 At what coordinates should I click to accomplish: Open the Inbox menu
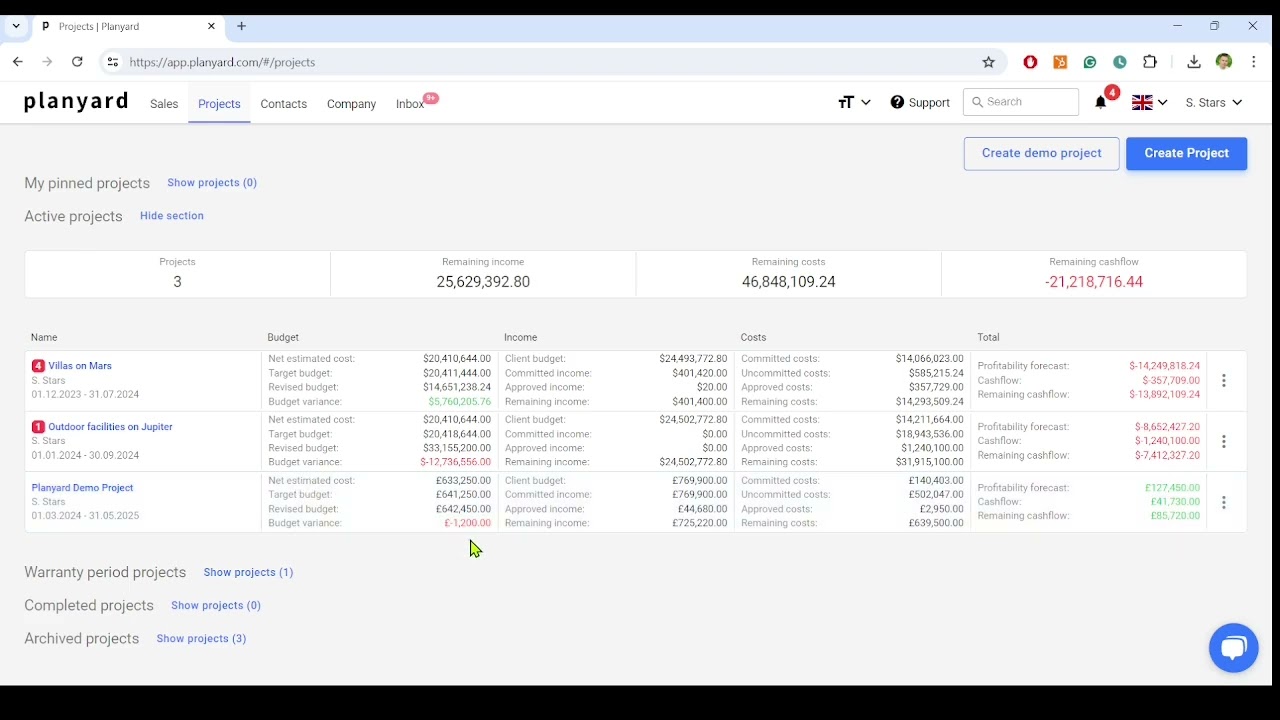click(x=411, y=104)
